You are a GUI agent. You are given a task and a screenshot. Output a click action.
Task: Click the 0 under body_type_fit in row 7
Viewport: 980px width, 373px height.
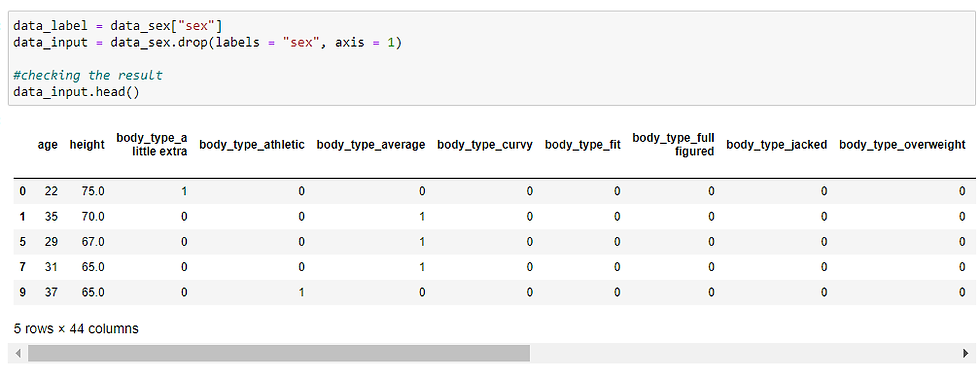tap(617, 267)
